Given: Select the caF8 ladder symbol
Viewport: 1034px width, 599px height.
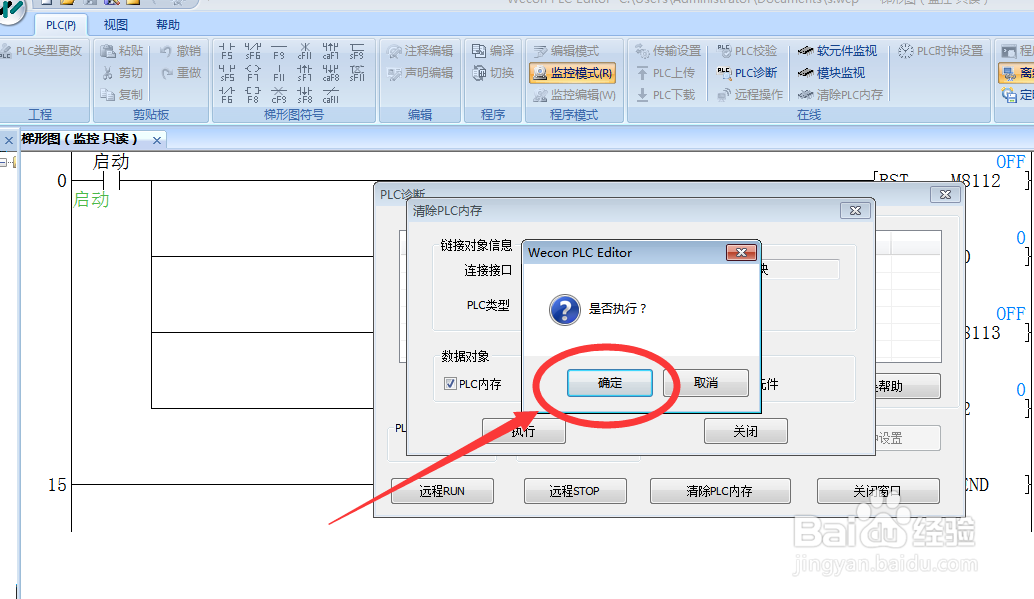Looking at the screenshot, I should 330,73.
